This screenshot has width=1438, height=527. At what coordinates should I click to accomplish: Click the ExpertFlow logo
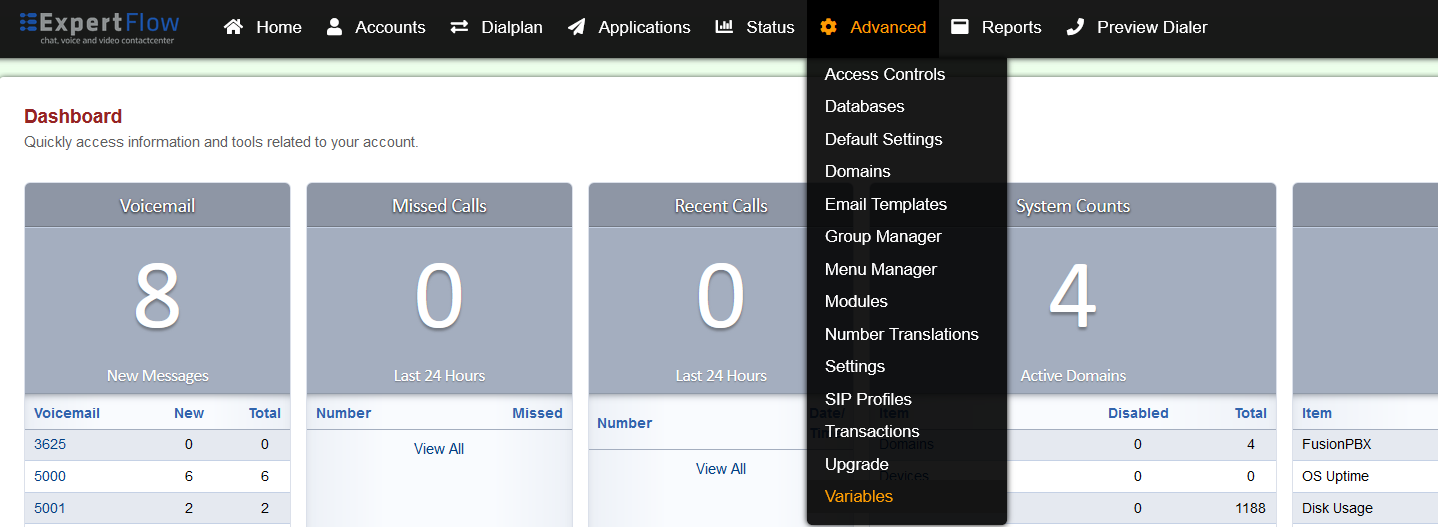pos(99,28)
